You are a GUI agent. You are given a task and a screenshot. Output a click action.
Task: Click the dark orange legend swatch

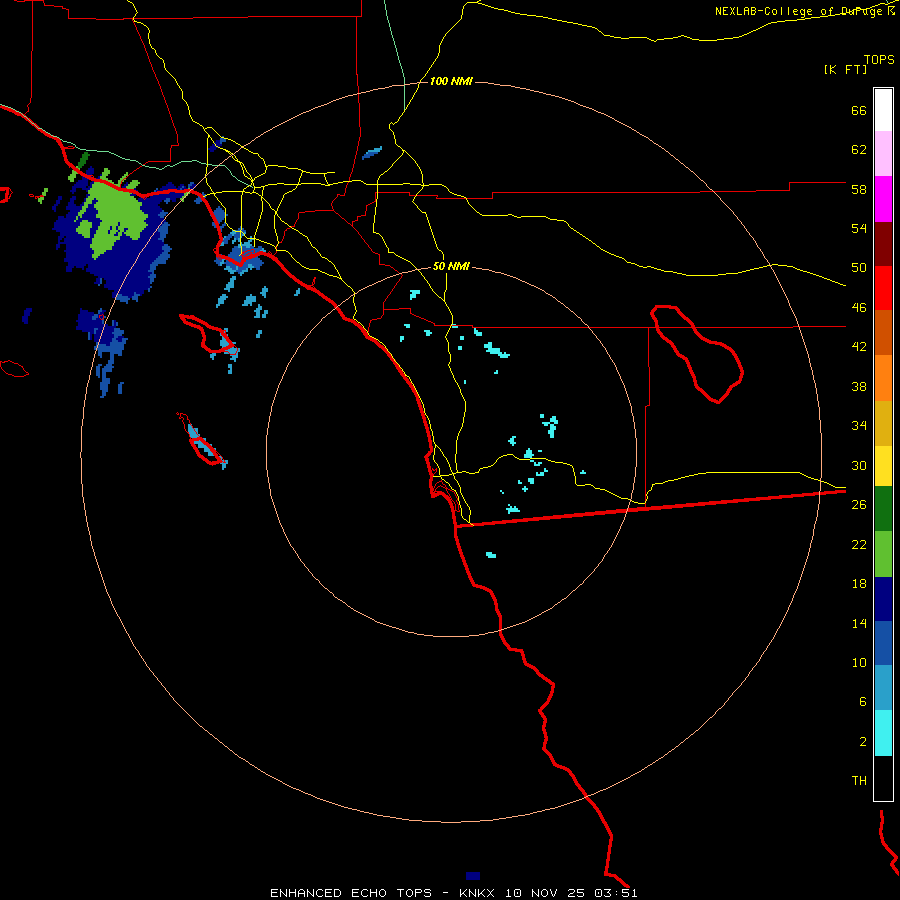point(883,332)
